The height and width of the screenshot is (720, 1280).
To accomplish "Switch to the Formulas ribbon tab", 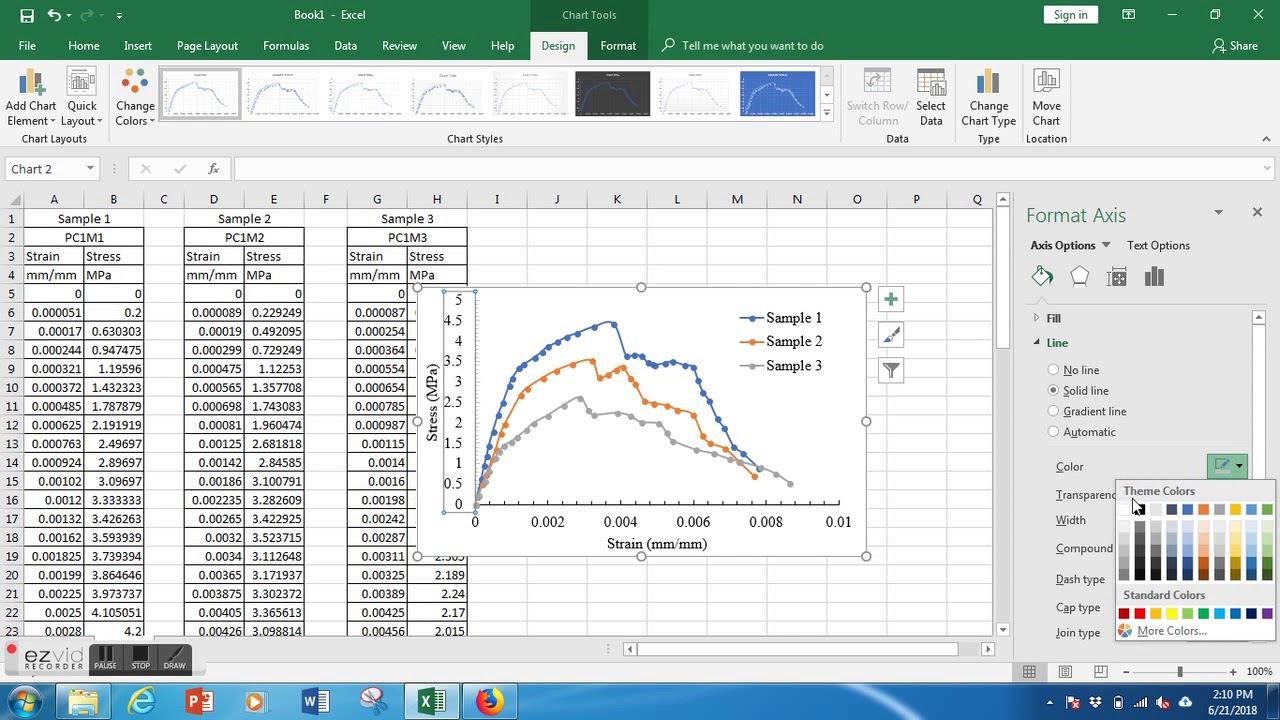I will (286, 46).
